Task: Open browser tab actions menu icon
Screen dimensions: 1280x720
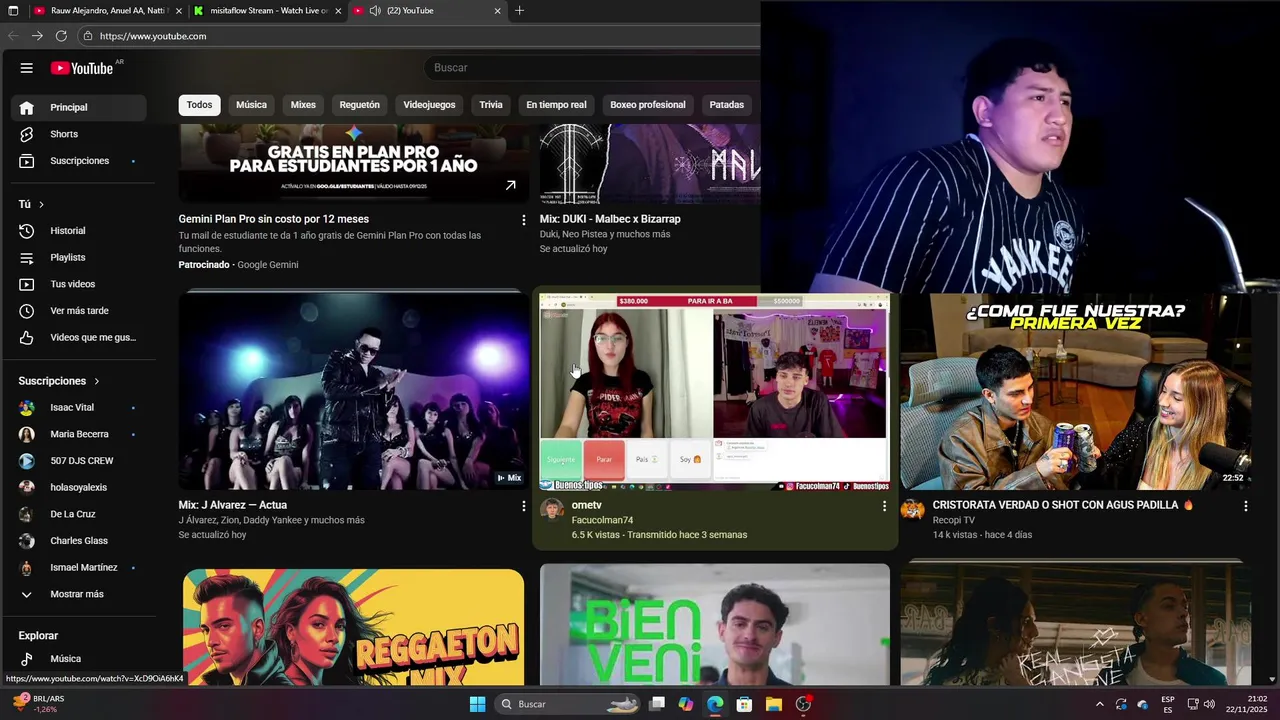Action: (x=13, y=11)
